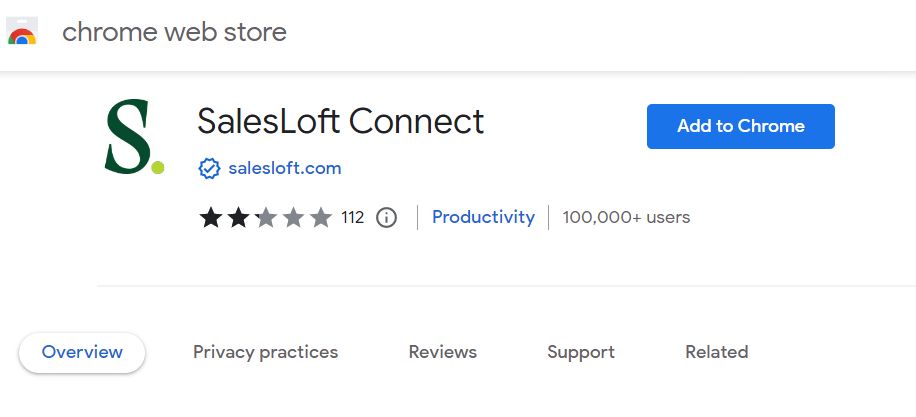Click the fourth rating star
The height and width of the screenshot is (417, 916).
pos(293,217)
